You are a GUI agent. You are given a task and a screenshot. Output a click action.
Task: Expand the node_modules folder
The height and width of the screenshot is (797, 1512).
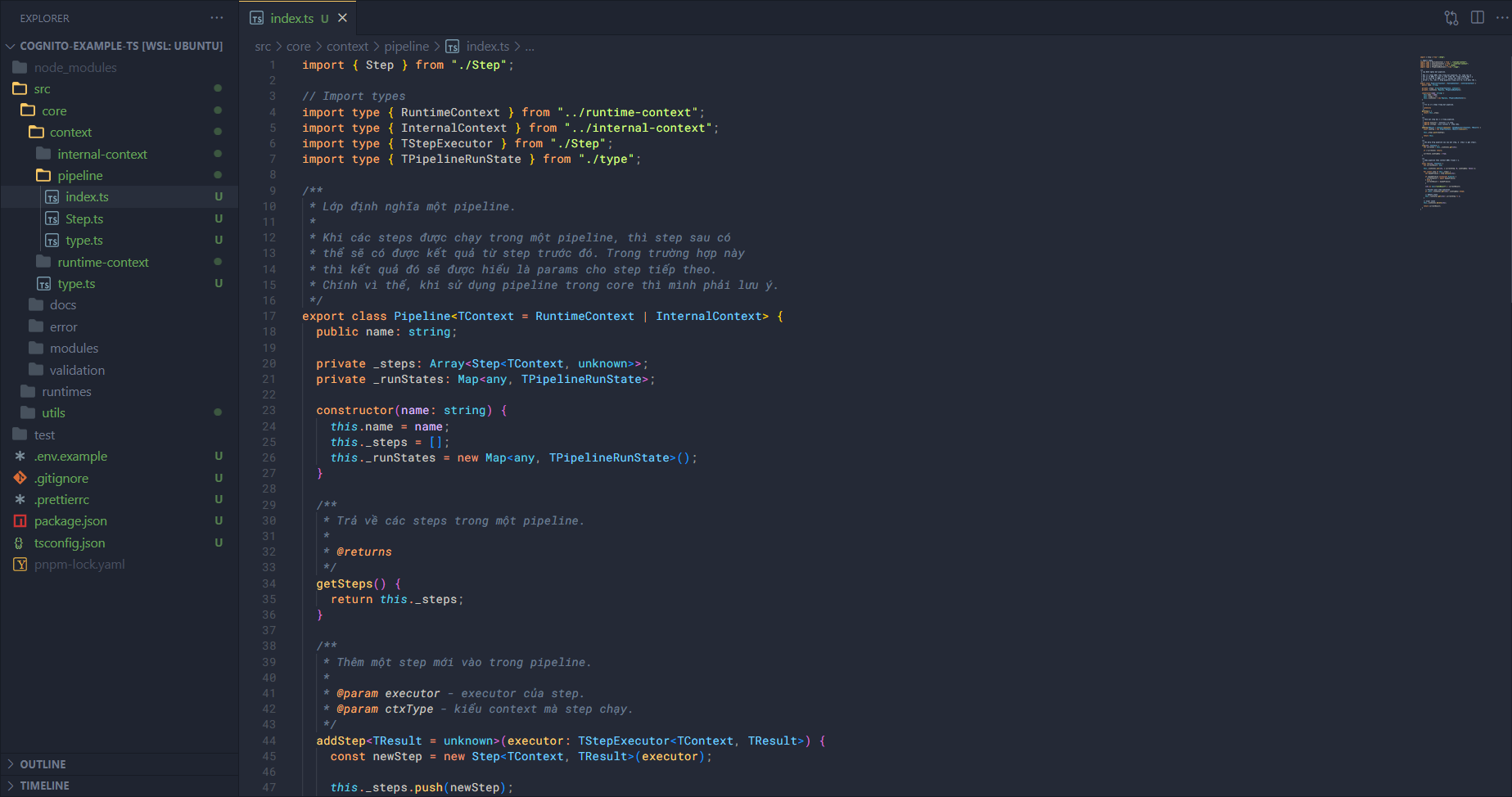pyautogui.click(x=75, y=68)
